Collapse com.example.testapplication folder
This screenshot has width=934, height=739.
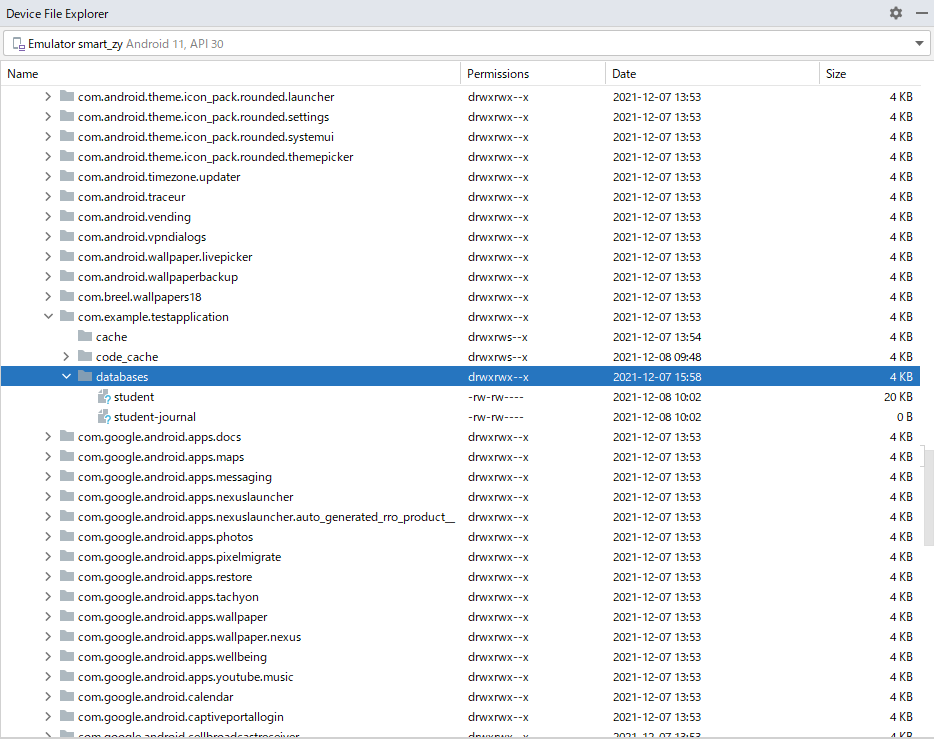[48, 317]
